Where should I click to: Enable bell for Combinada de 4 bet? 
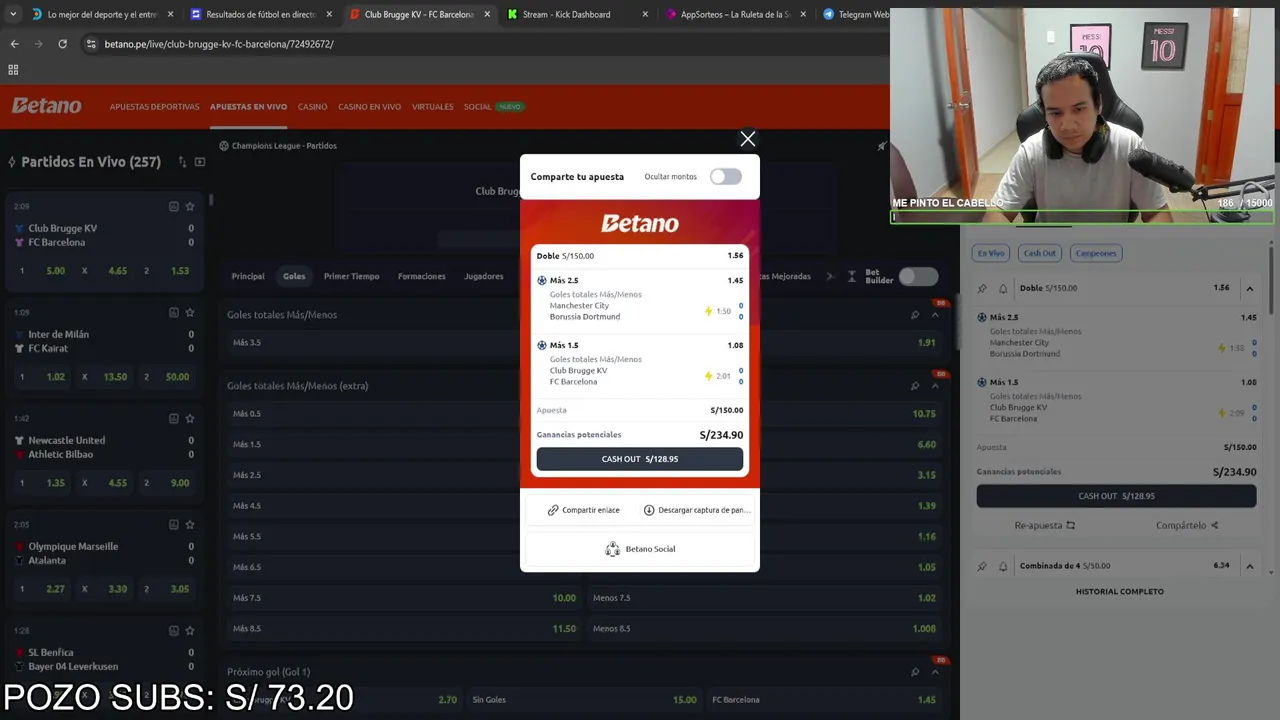click(x=1003, y=566)
